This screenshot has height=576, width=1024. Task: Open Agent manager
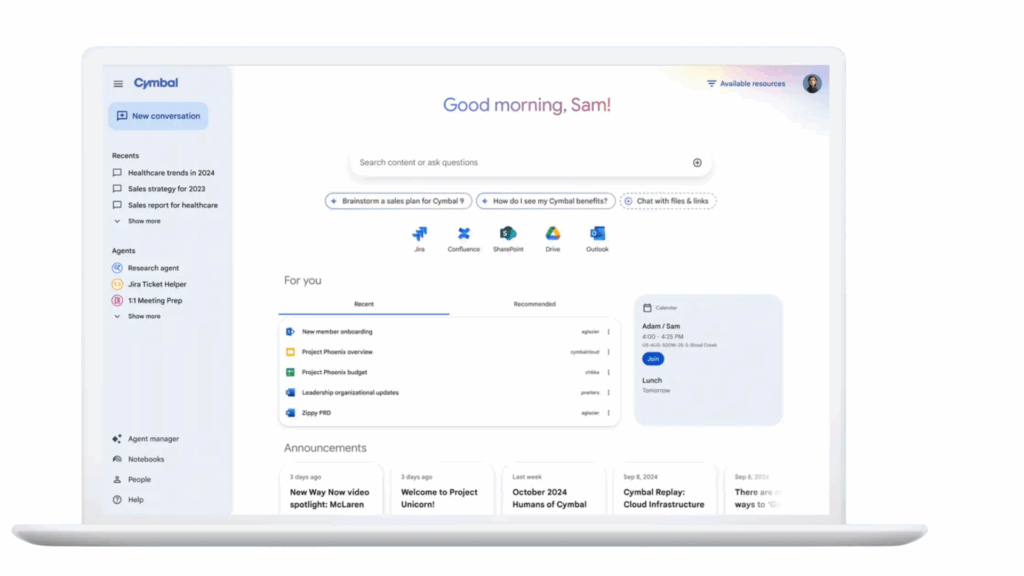pos(146,439)
